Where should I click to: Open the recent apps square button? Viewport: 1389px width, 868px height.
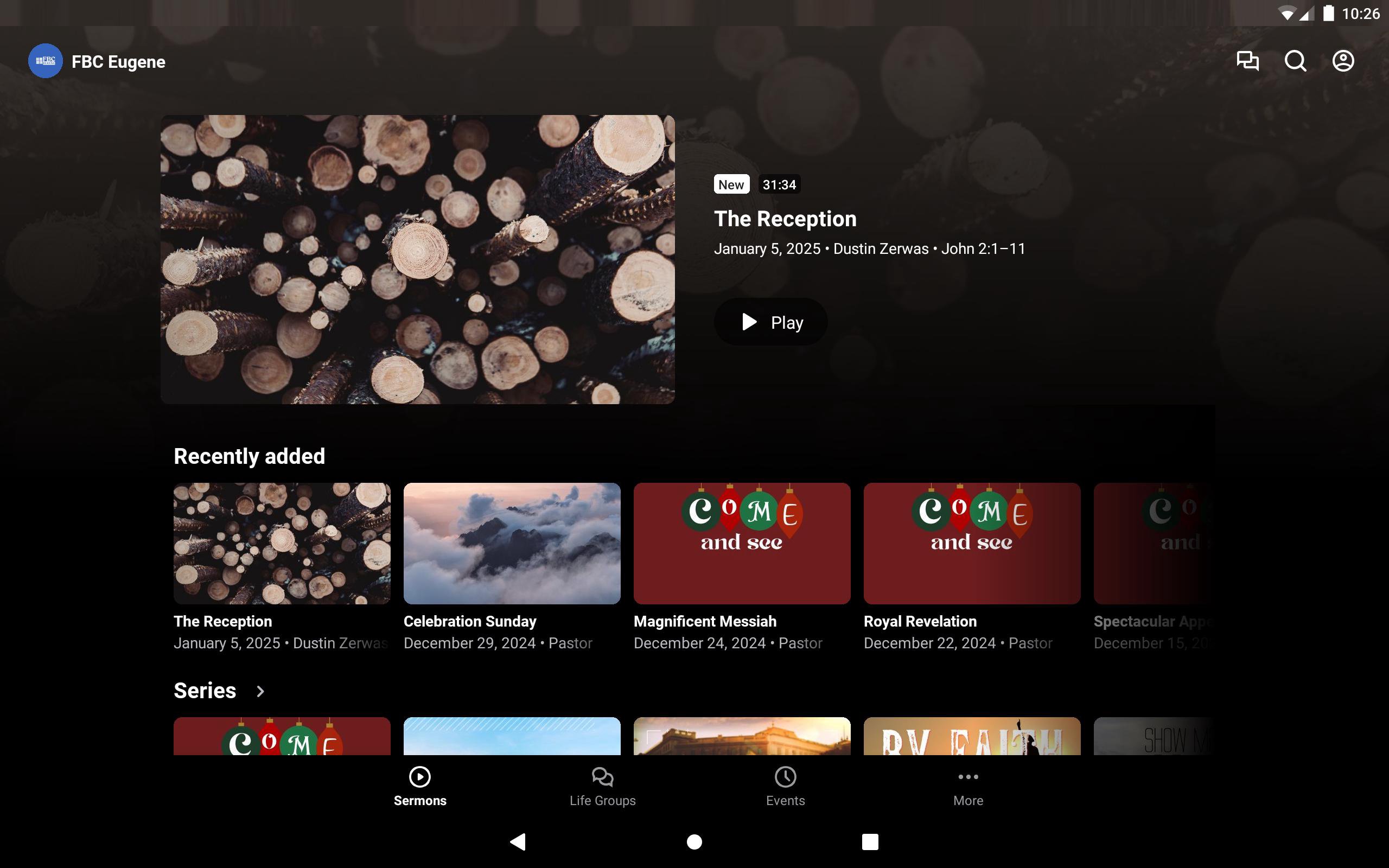[x=870, y=841]
